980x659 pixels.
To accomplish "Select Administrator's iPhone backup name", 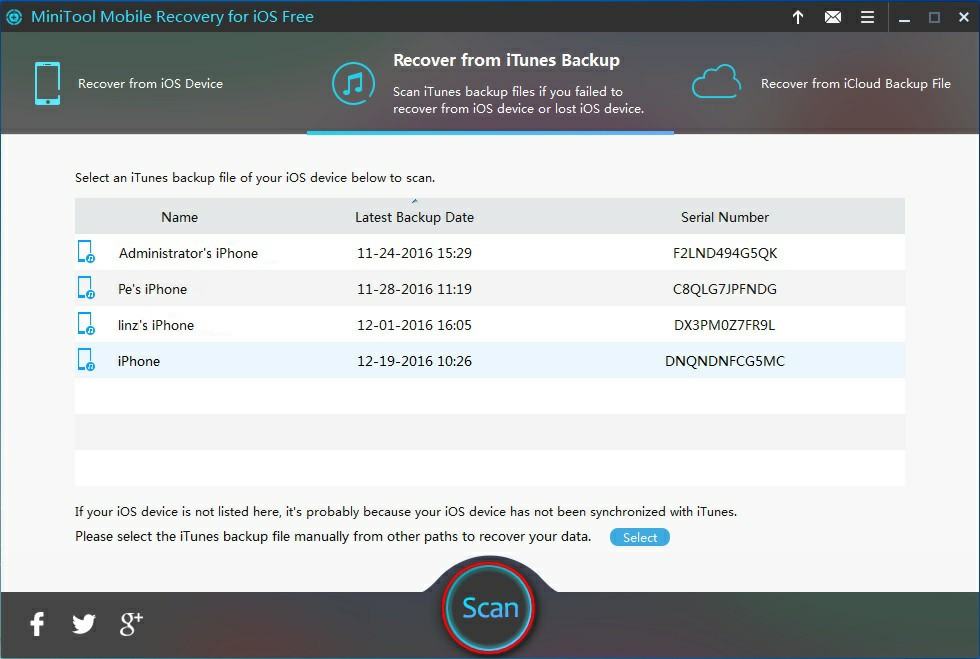I will tap(188, 253).
